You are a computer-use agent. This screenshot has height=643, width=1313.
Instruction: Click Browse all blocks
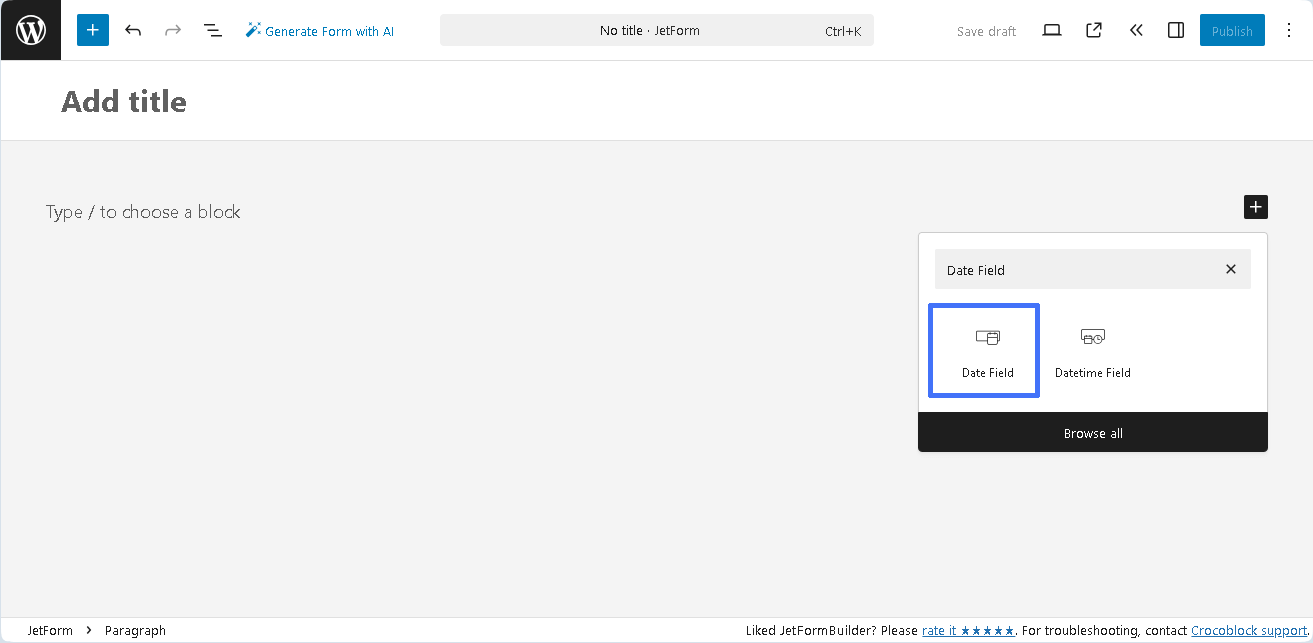tap(1093, 433)
